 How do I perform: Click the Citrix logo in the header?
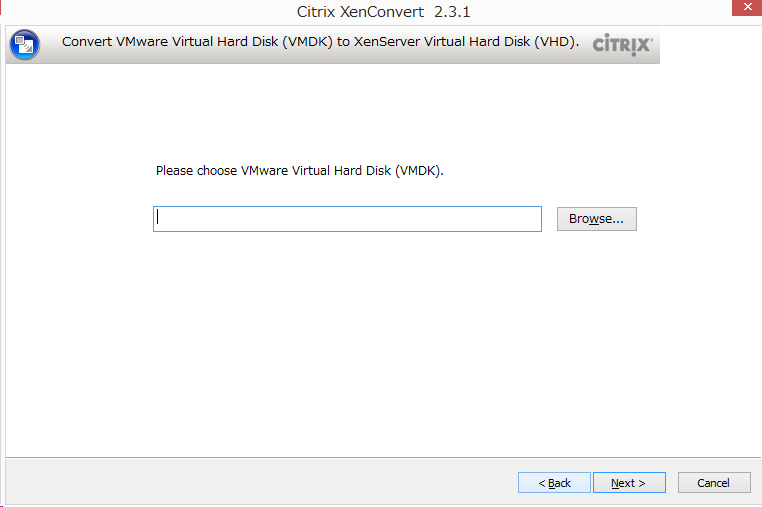(x=623, y=45)
